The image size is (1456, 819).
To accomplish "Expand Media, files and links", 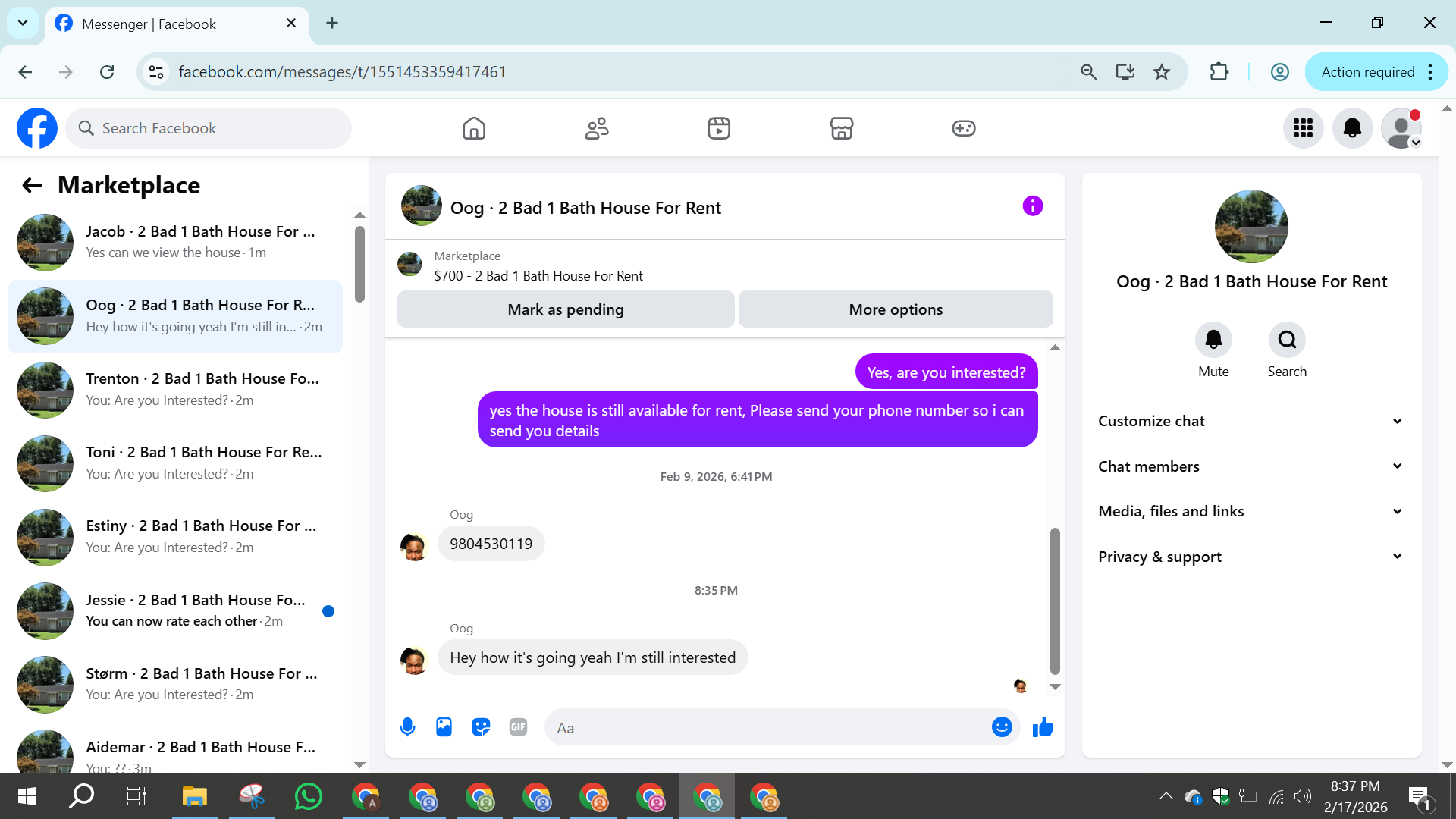I will (1250, 511).
